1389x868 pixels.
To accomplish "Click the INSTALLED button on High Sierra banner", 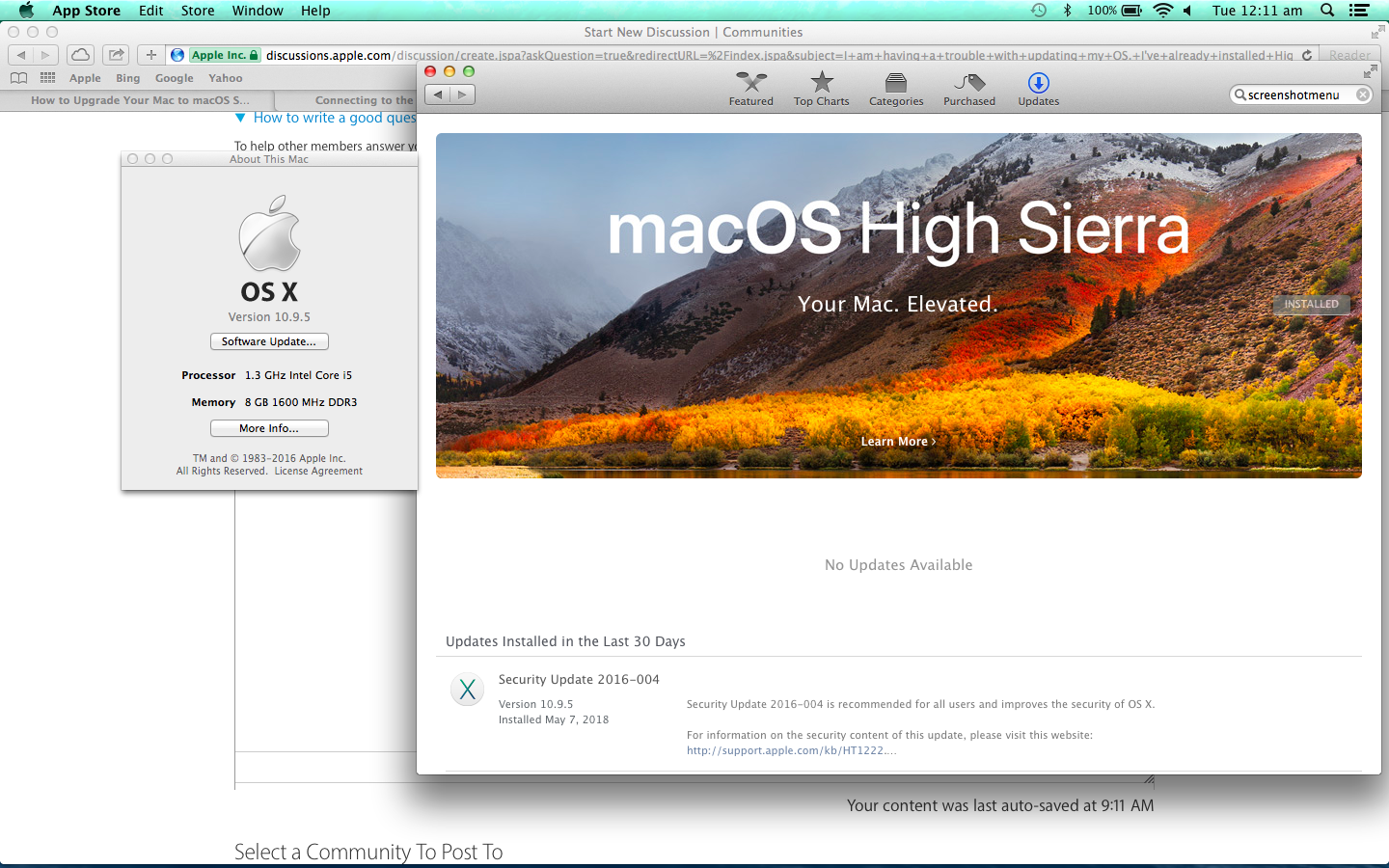I will tap(1311, 304).
